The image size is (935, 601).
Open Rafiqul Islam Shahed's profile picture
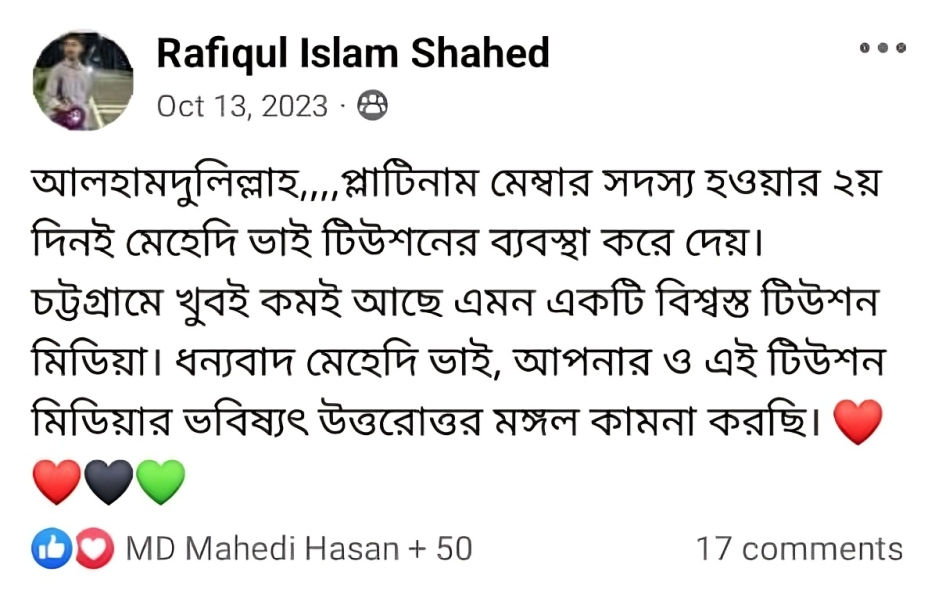pyautogui.click(x=83, y=80)
